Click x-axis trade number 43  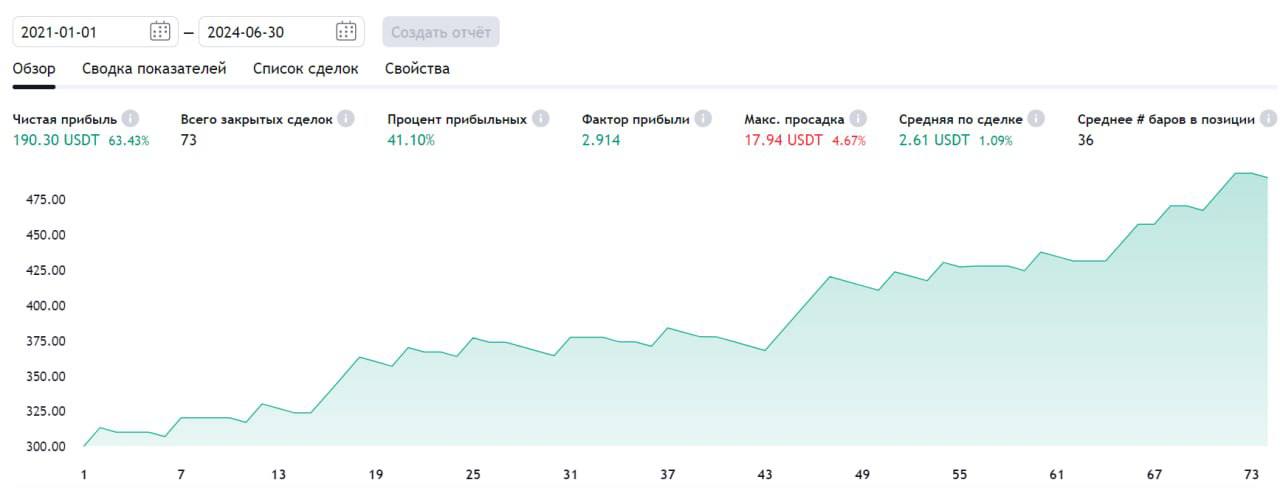point(765,474)
